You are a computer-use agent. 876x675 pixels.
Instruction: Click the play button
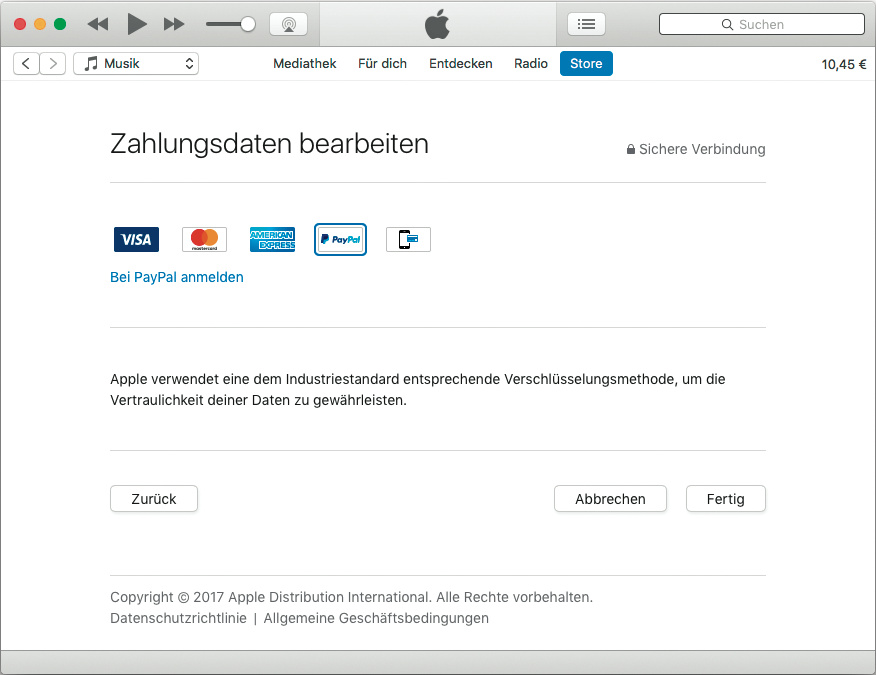point(137,24)
